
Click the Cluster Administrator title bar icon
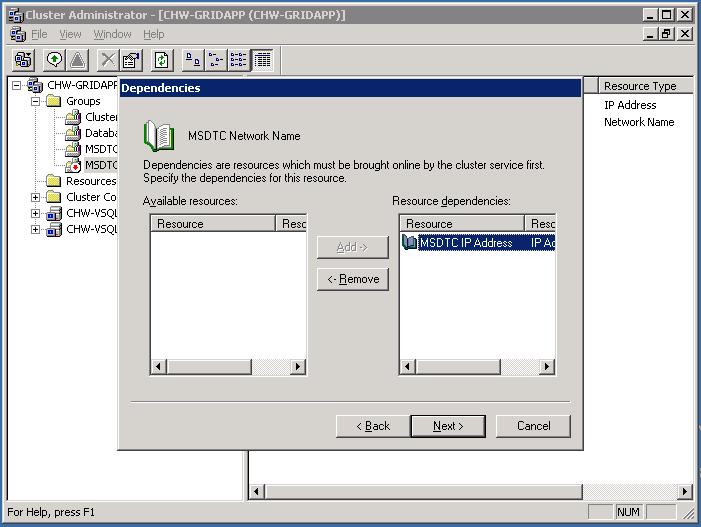pos(16,15)
